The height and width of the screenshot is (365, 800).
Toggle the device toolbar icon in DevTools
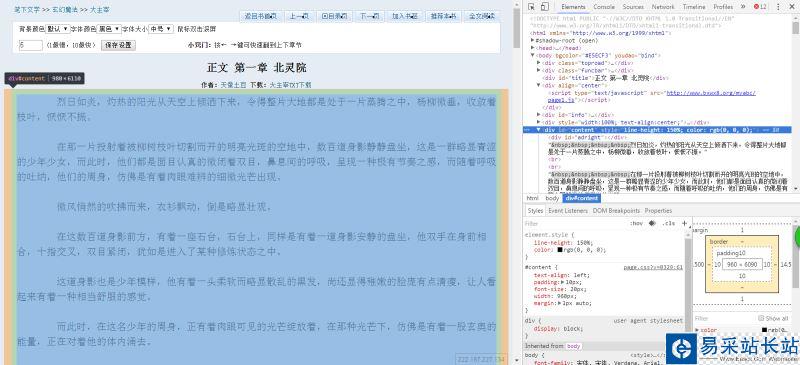click(544, 7)
